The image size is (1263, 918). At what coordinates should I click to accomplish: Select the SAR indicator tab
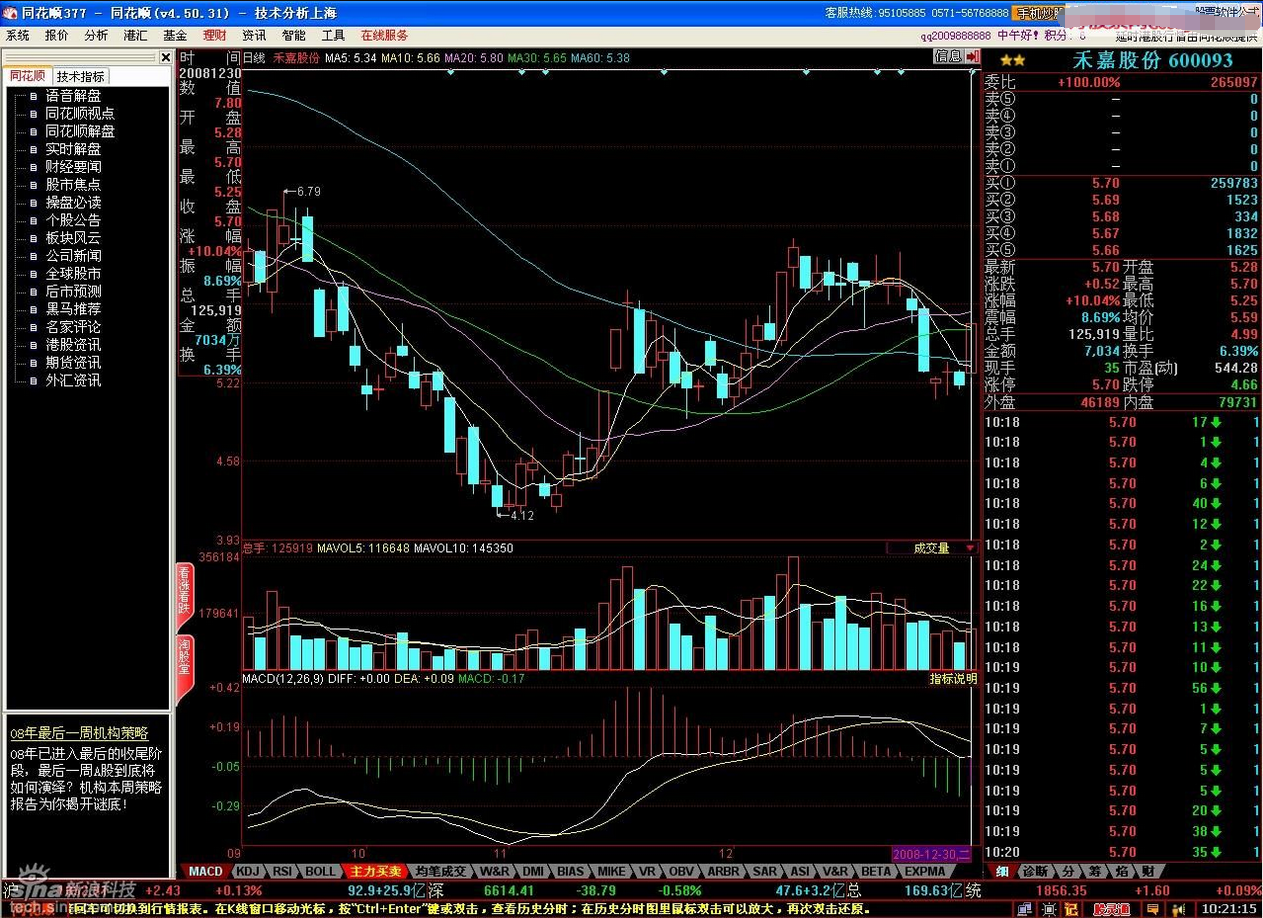764,871
